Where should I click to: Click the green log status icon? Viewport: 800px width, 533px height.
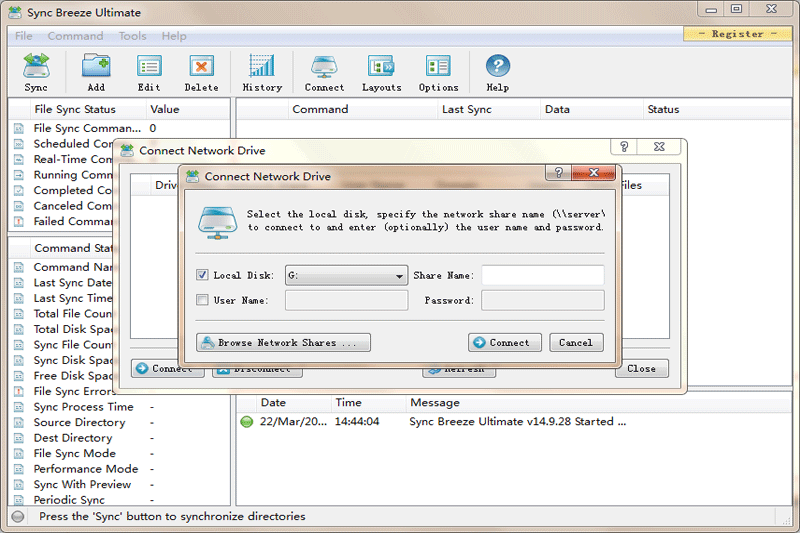point(246,422)
